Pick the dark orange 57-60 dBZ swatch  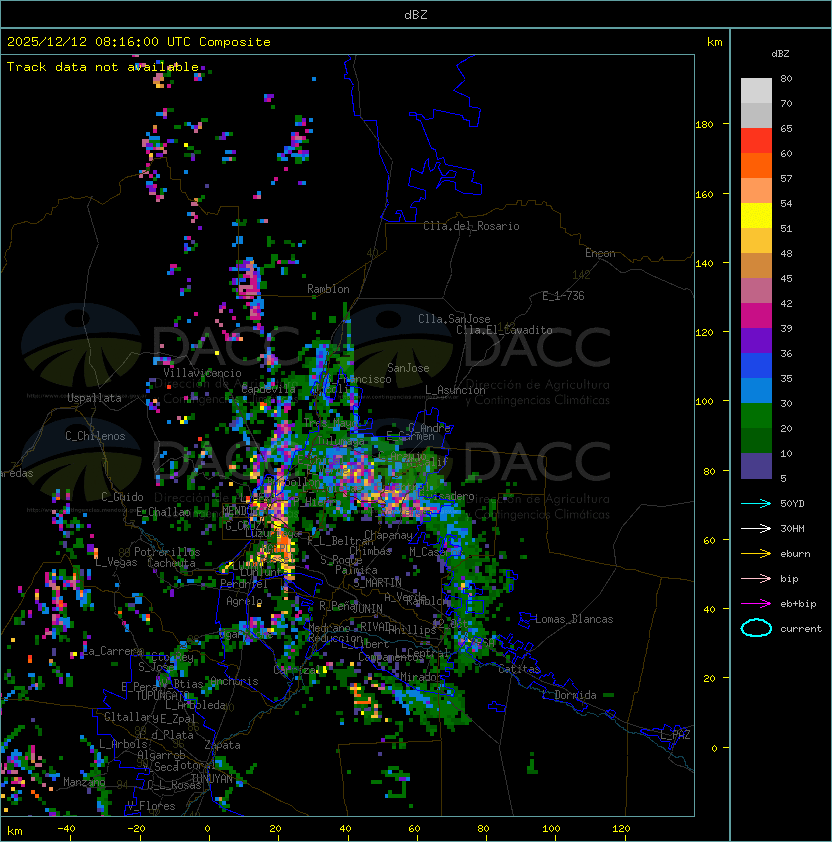tap(756, 165)
